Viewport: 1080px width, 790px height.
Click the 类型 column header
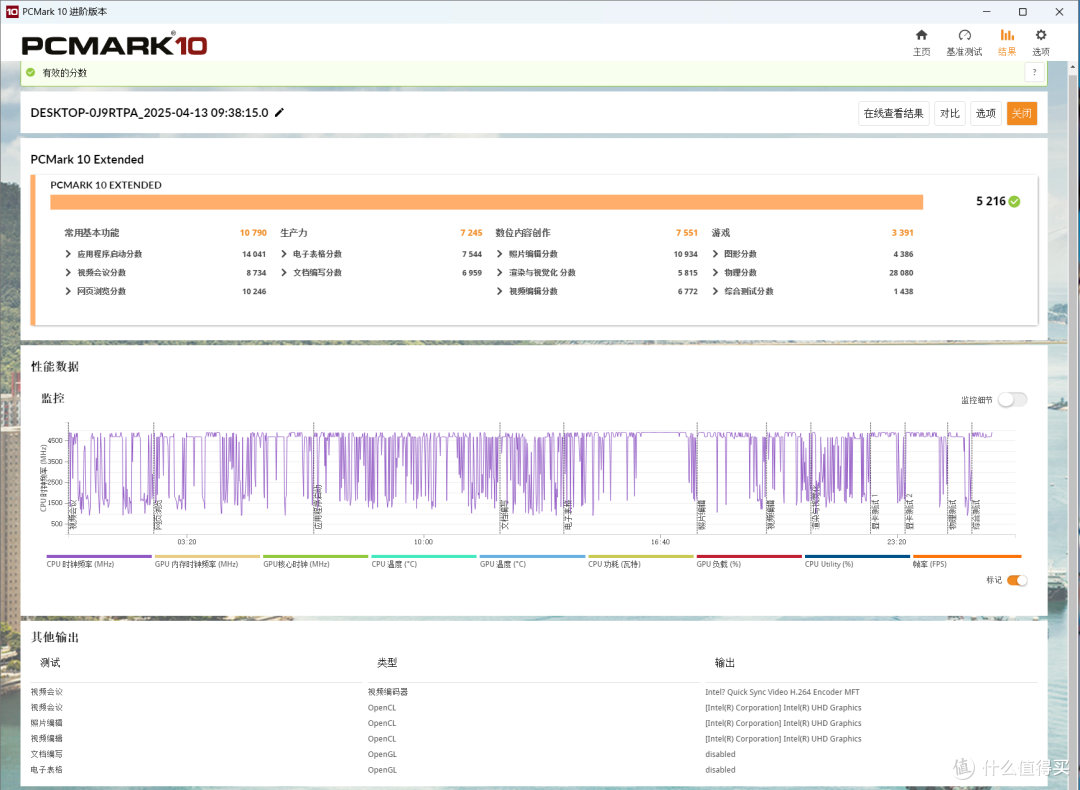[387, 663]
